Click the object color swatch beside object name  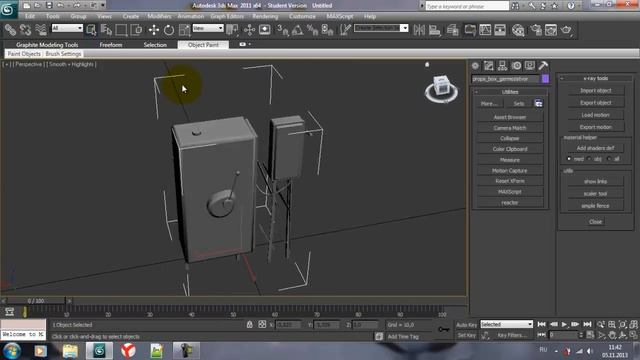[545, 79]
